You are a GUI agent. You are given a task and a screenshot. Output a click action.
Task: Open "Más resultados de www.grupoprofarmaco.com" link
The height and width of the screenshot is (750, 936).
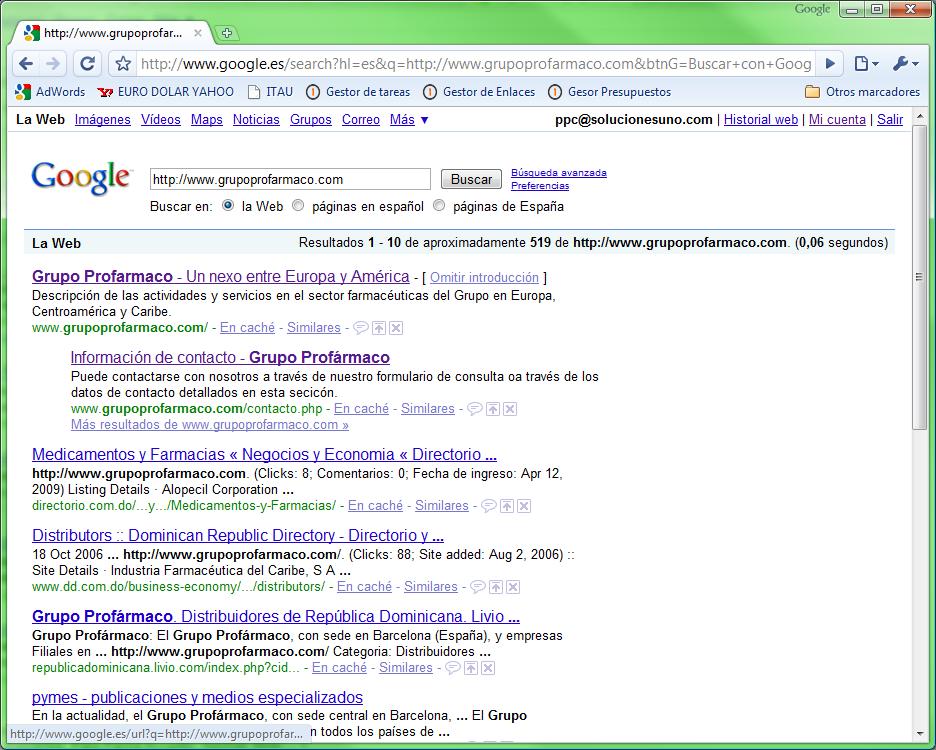click(210, 425)
